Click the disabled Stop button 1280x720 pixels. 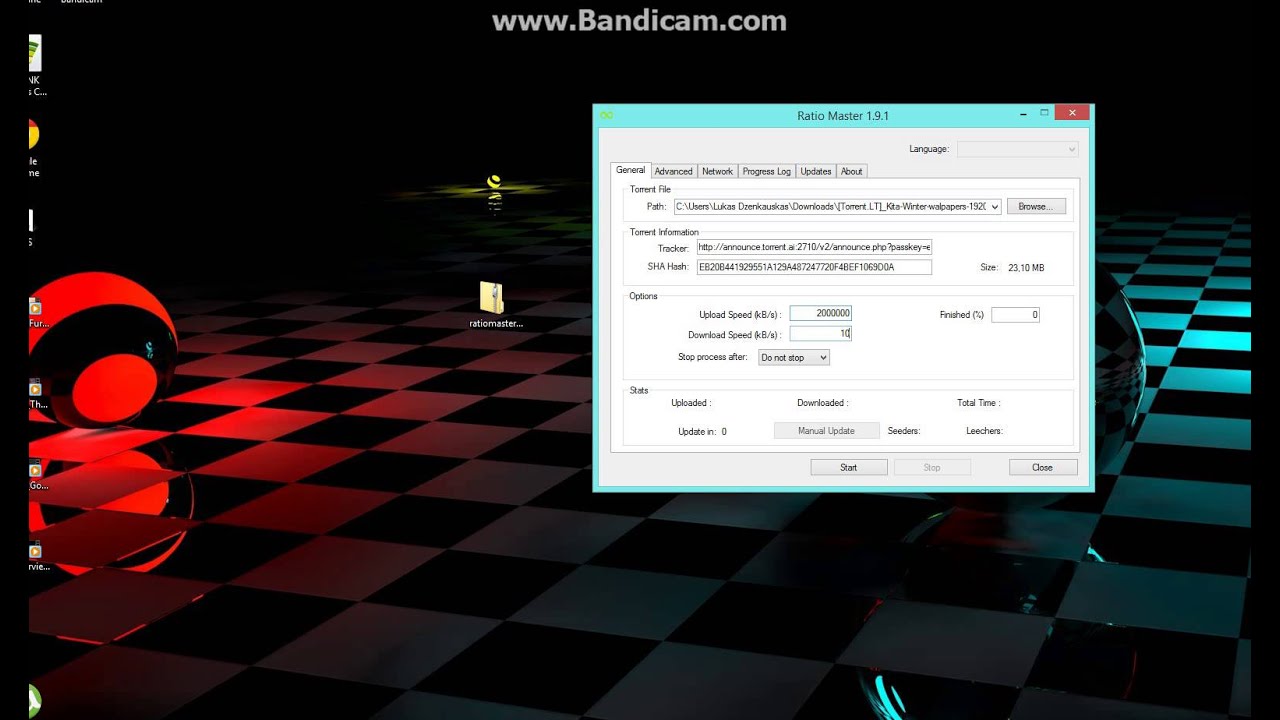point(932,467)
